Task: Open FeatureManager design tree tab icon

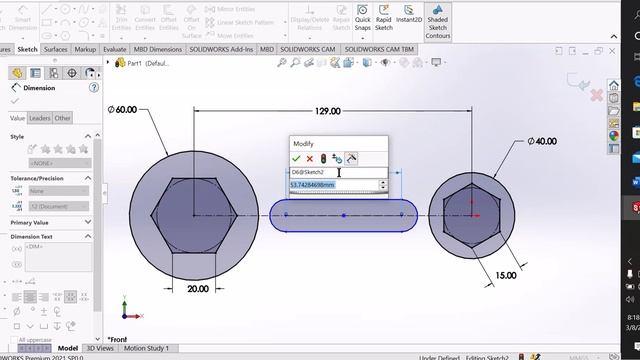Action: click(17, 73)
